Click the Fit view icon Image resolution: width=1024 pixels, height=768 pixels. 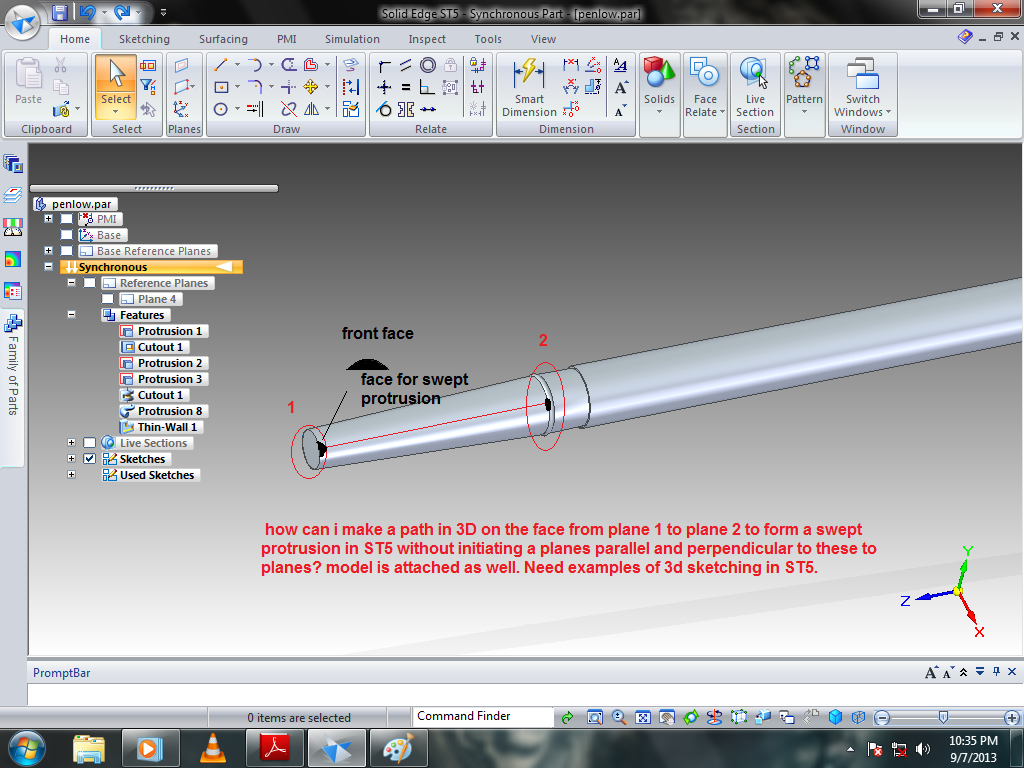point(643,718)
